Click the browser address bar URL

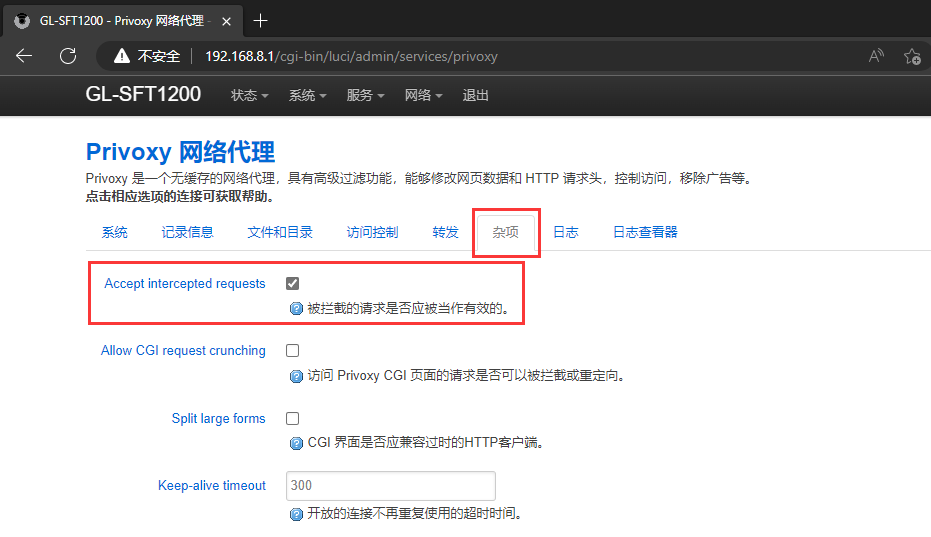pos(352,56)
